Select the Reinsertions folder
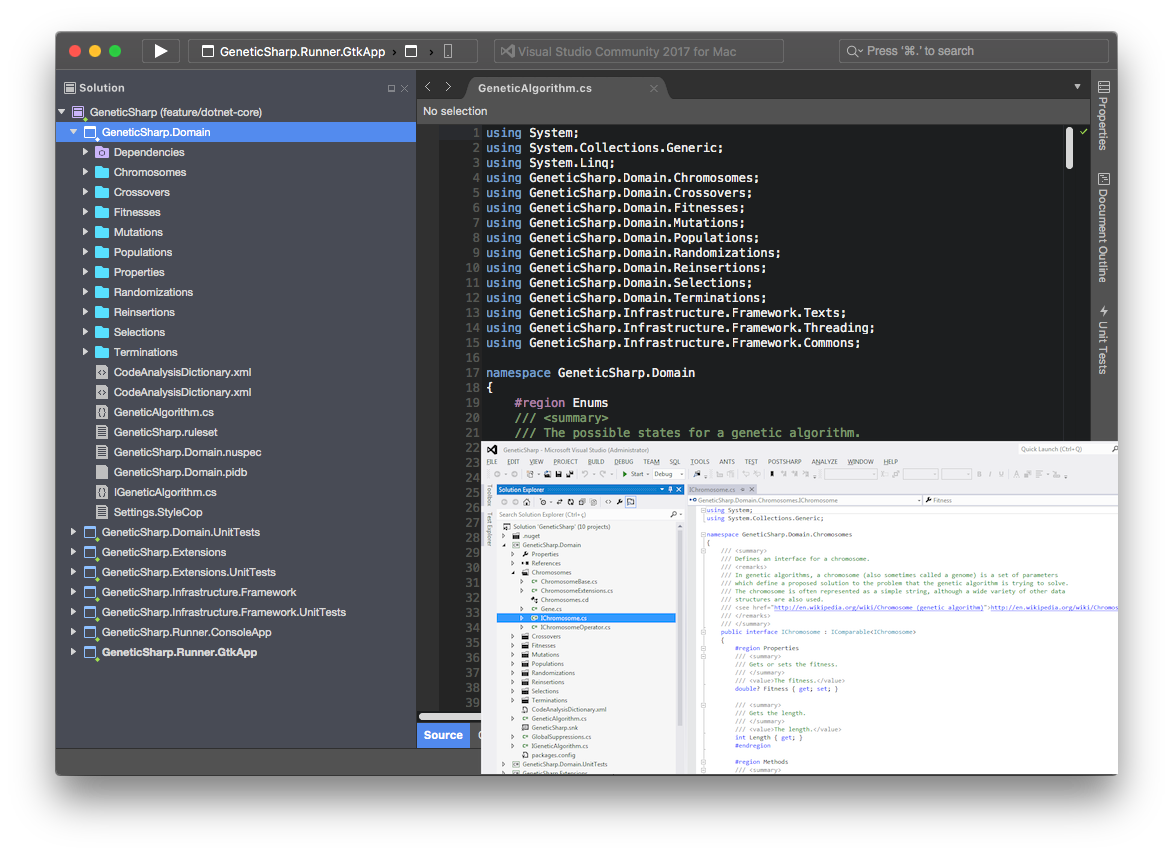Screen dimensions: 1173x855 pyautogui.click(x=144, y=313)
